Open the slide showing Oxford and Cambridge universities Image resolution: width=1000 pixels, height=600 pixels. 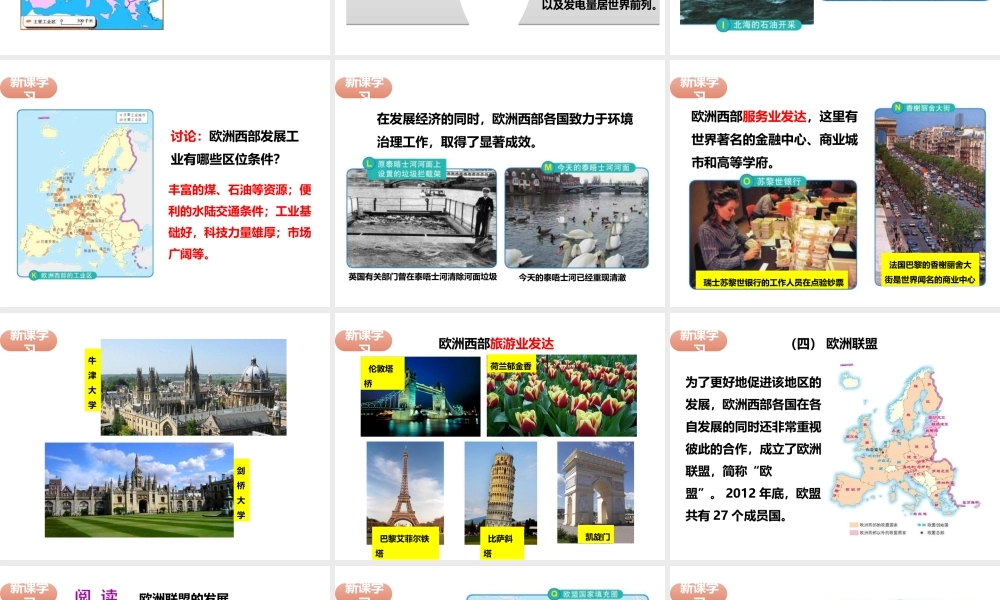click(x=165, y=436)
